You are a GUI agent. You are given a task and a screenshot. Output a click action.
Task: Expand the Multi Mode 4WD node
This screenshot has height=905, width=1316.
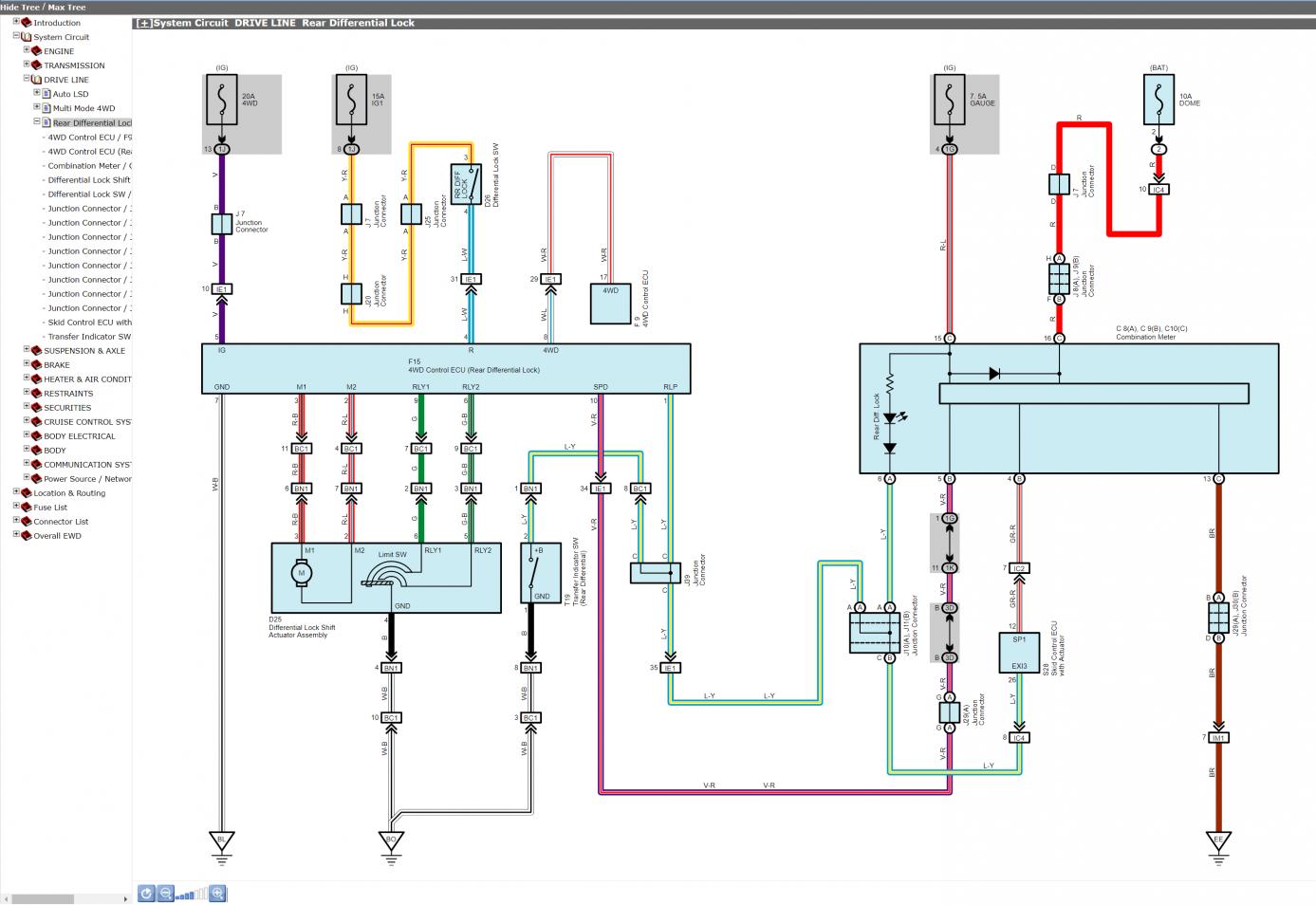coord(37,107)
